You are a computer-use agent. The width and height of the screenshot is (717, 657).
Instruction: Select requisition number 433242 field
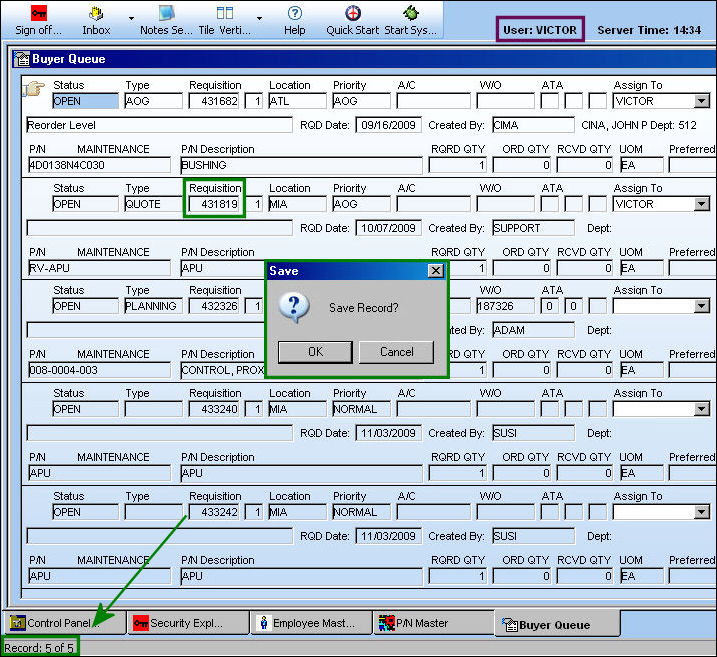pyautogui.click(x=214, y=512)
